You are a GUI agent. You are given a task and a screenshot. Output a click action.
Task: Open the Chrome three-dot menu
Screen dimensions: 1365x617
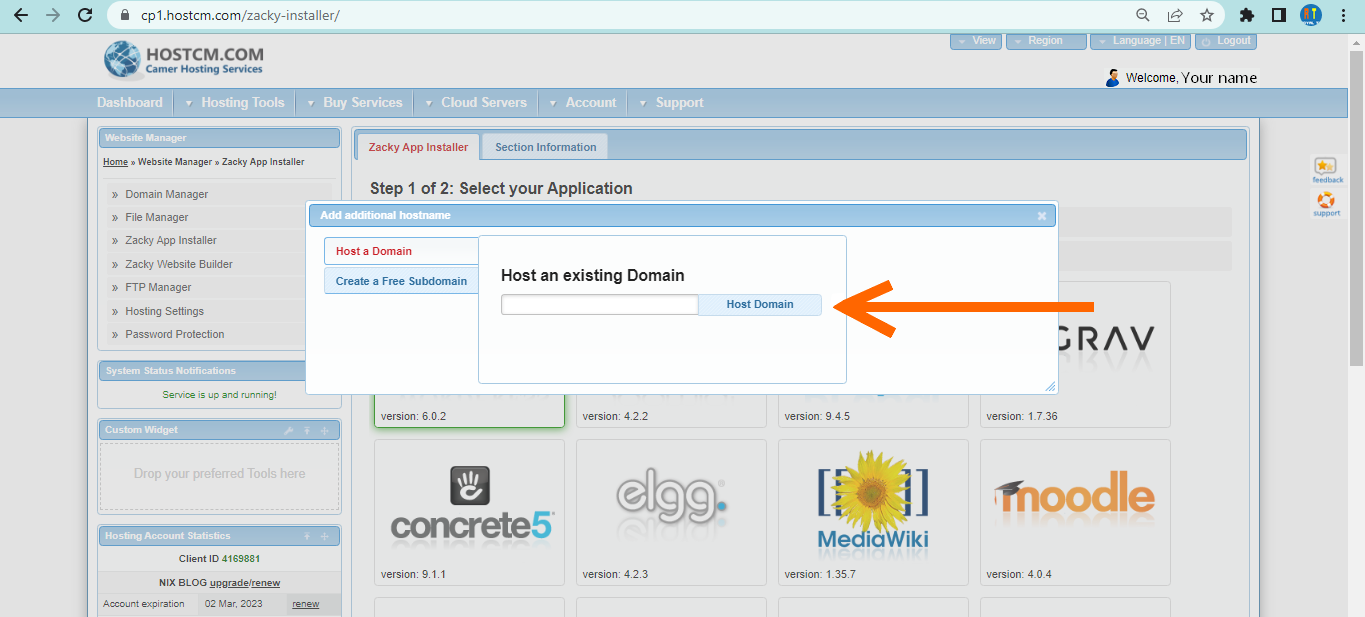pyautogui.click(x=1343, y=15)
